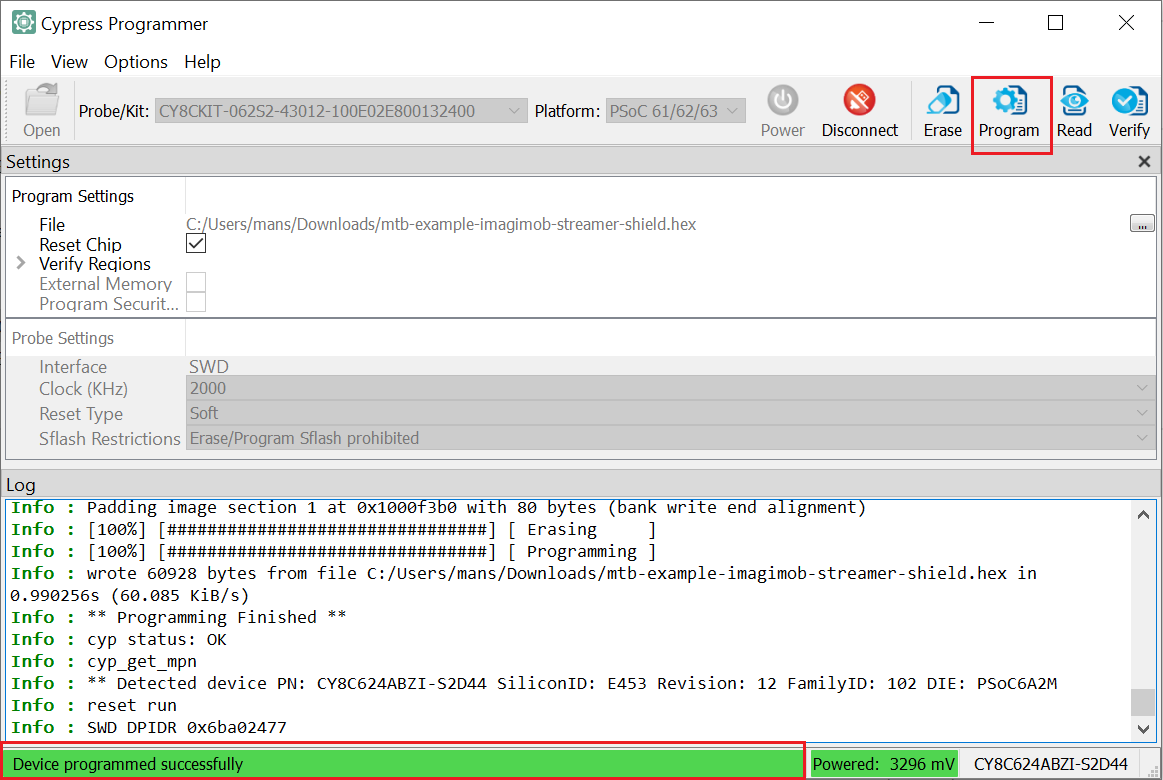Click the 'cyp_get_mpn' log line
1163x780 pixels.
pos(104,661)
